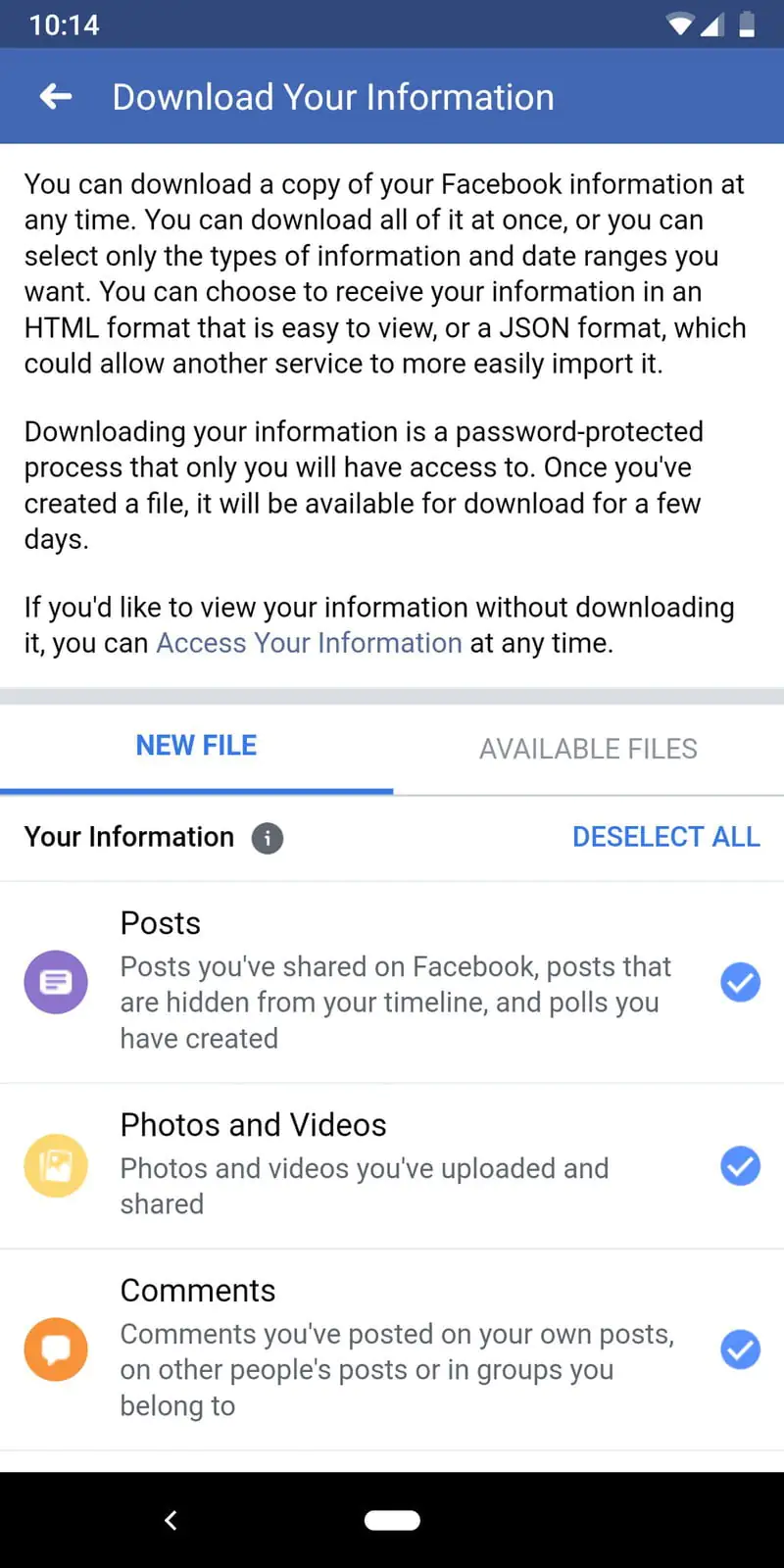
Task: Tap the Photos and Videos row title
Action: click(x=253, y=1125)
